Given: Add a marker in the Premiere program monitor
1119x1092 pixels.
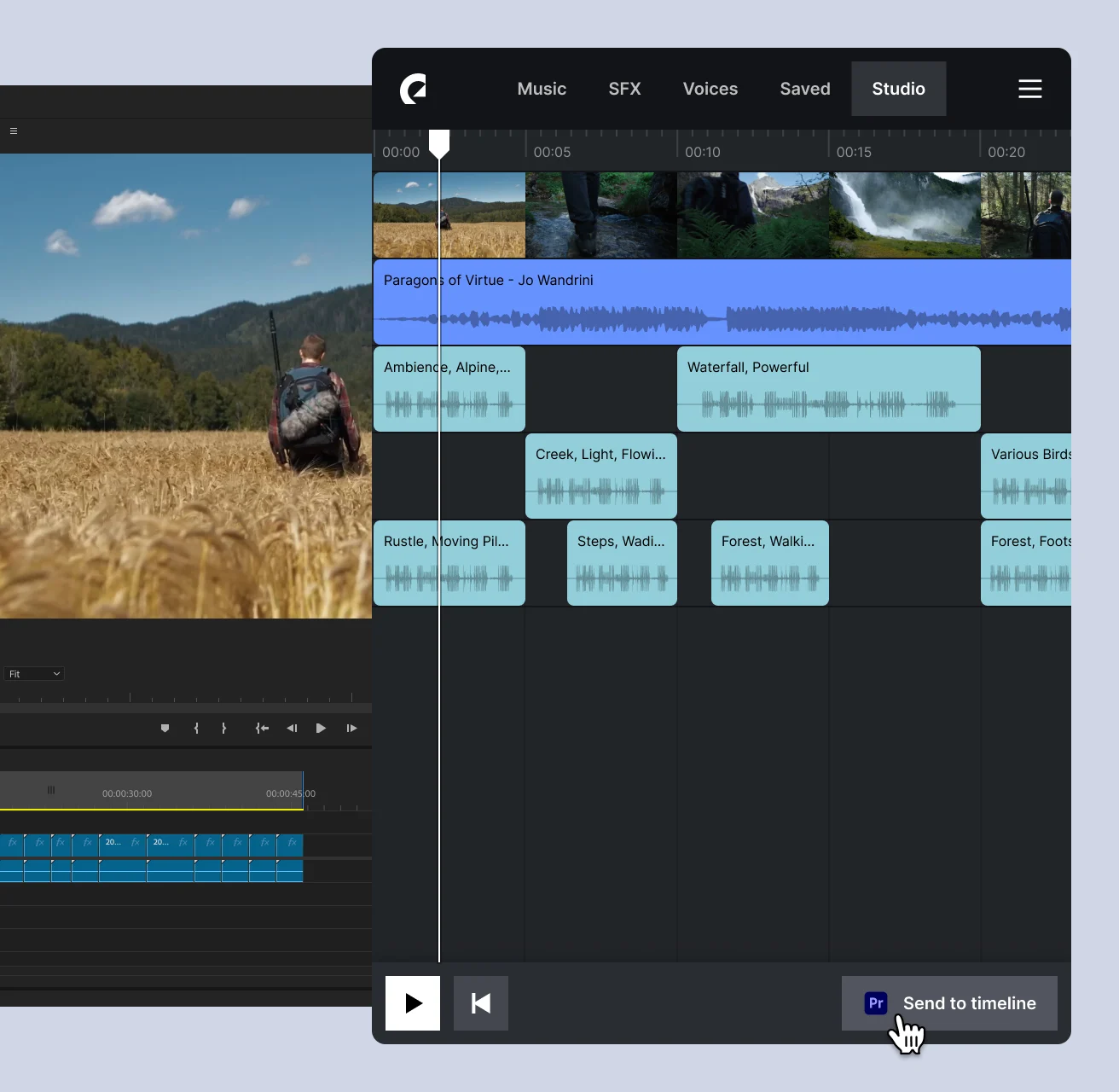Looking at the screenshot, I should [x=165, y=728].
